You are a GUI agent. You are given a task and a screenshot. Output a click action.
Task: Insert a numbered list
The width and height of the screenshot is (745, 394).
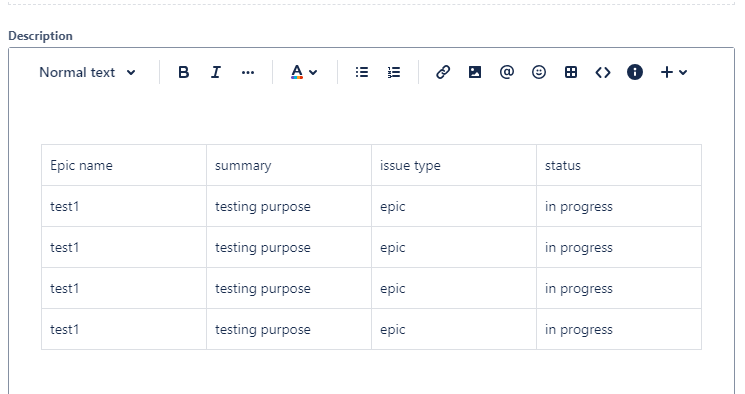click(x=394, y=72)
